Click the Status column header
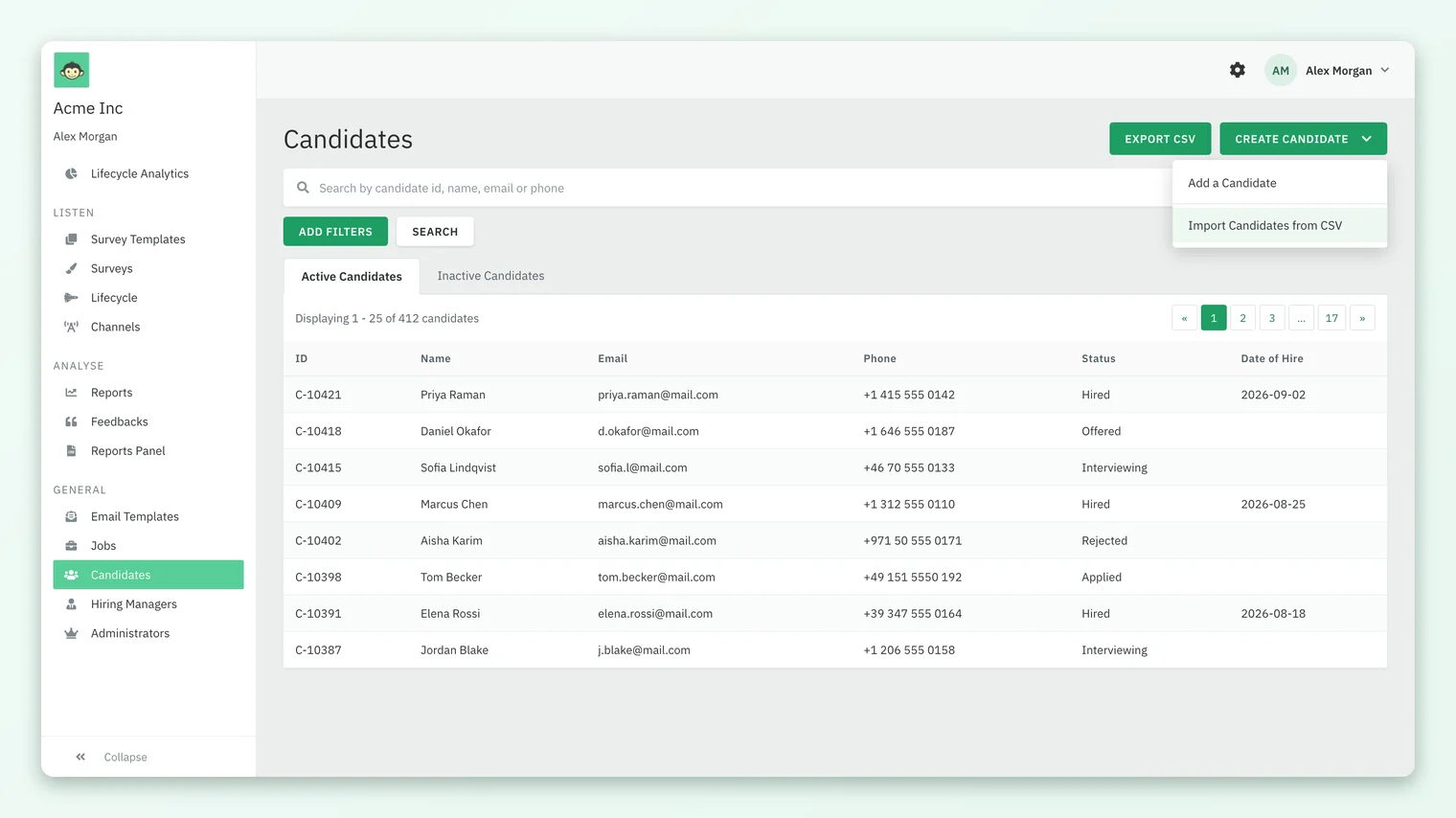Image resolution: width=1456 pixels, height=818 pixels. tap(1099, 358)
